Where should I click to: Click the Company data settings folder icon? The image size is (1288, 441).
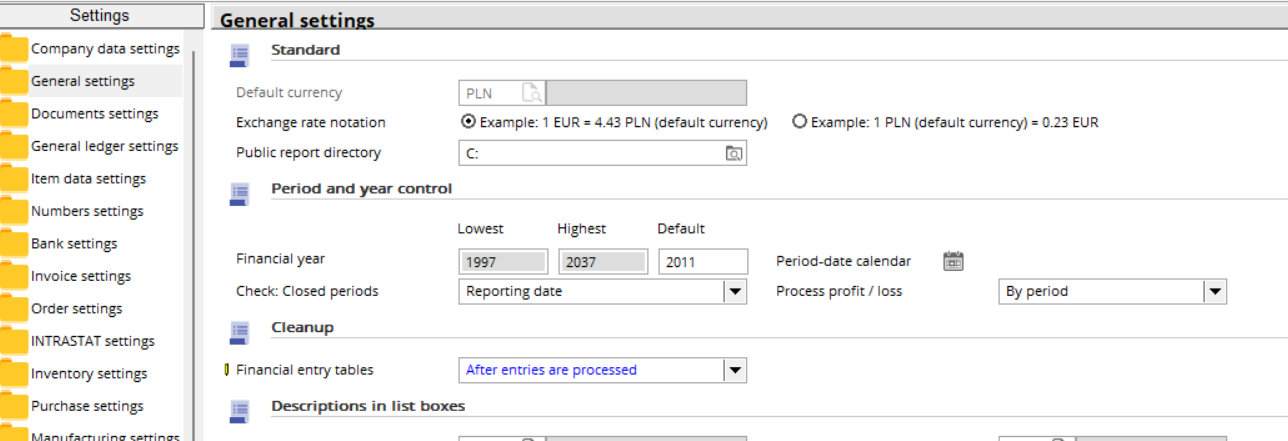14,49
